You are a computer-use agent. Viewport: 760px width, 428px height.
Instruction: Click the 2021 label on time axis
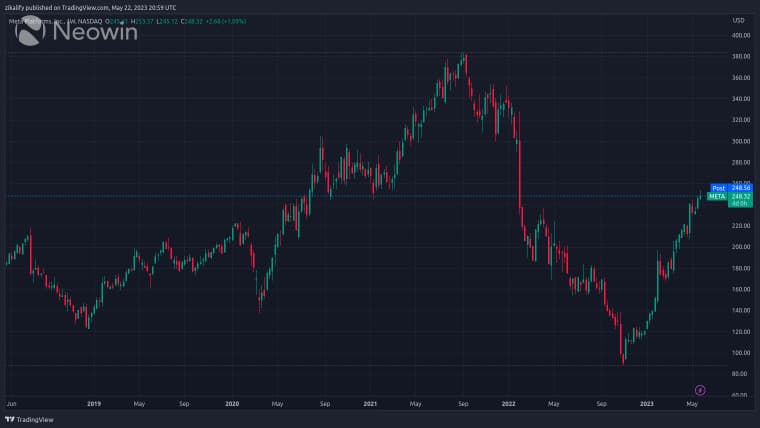pos(370,404)
